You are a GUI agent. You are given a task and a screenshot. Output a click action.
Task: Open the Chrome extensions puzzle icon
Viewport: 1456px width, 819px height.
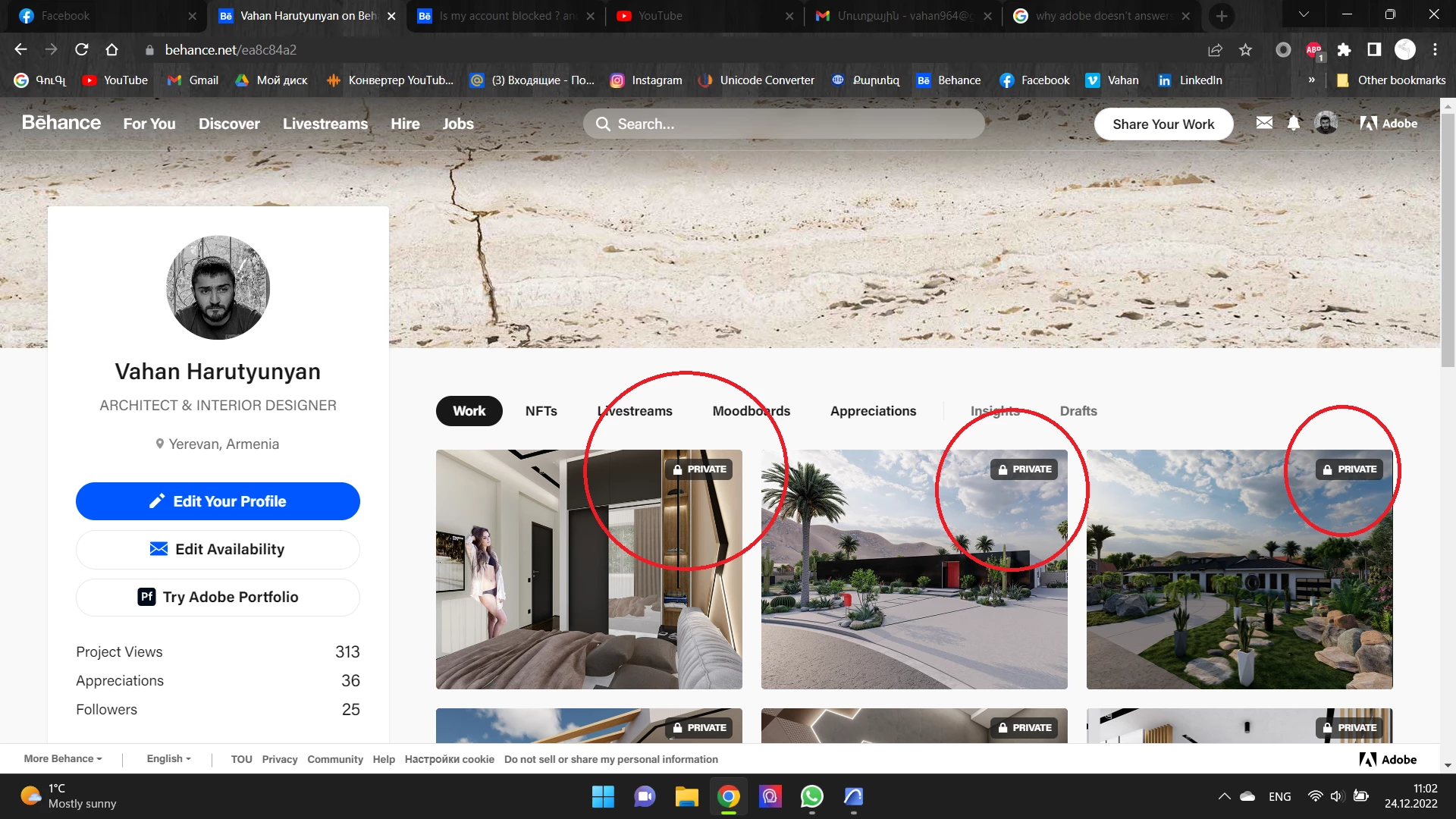[1344, 50]
